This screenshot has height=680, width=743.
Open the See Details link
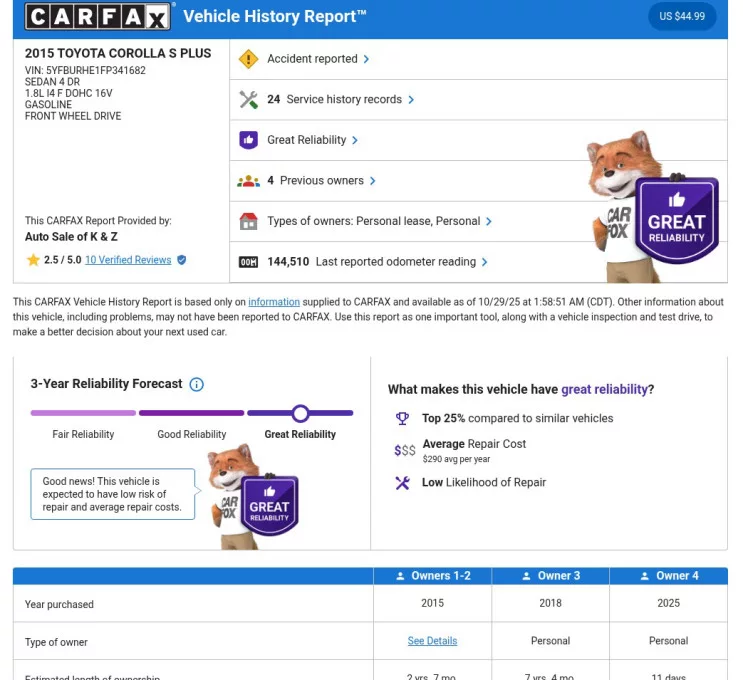click(432, 641)
